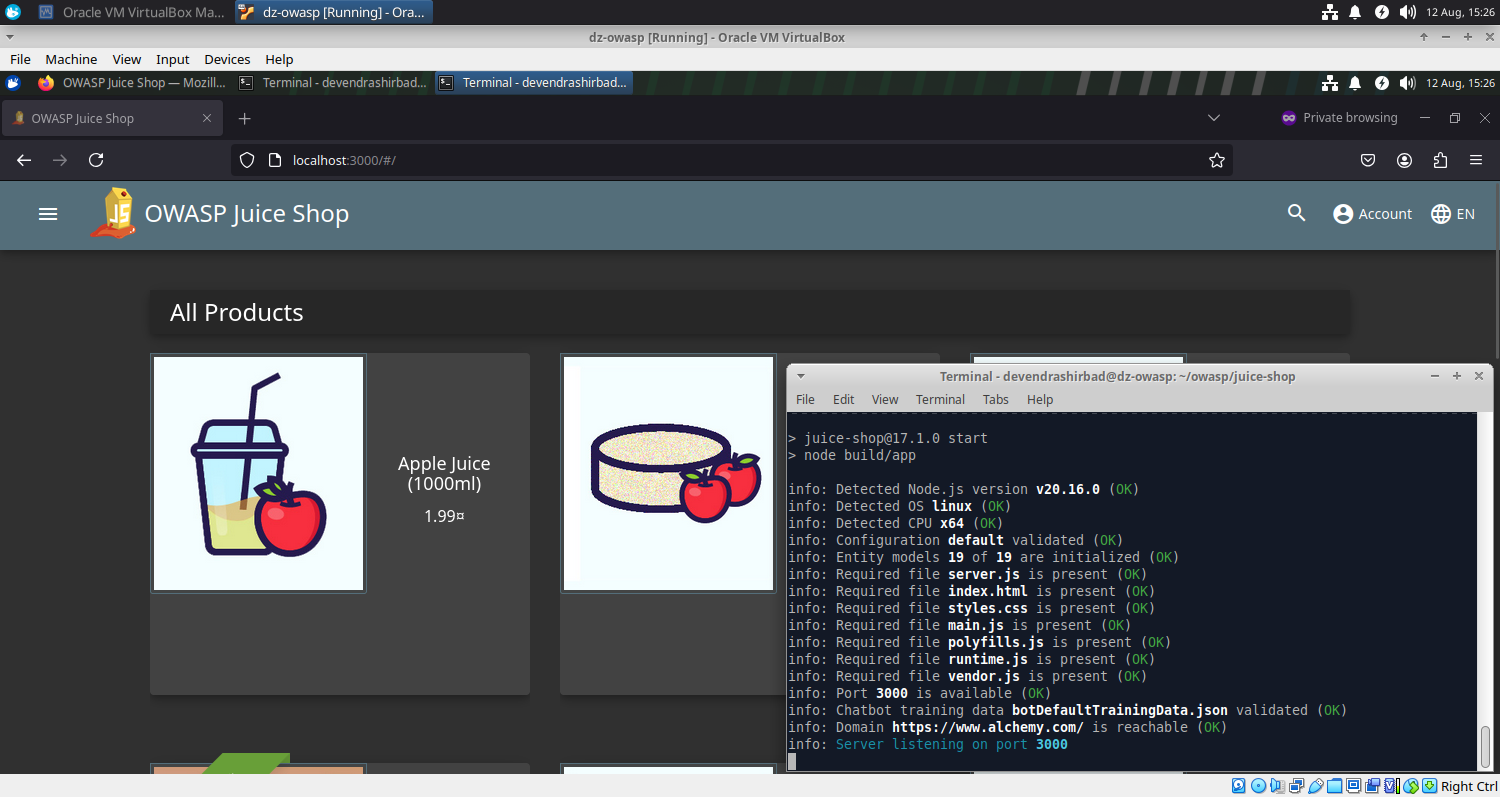Close the OWASP Juice Shop browser tab
The height and width of the screenshot is (797, 1500).
coord(207,118)
